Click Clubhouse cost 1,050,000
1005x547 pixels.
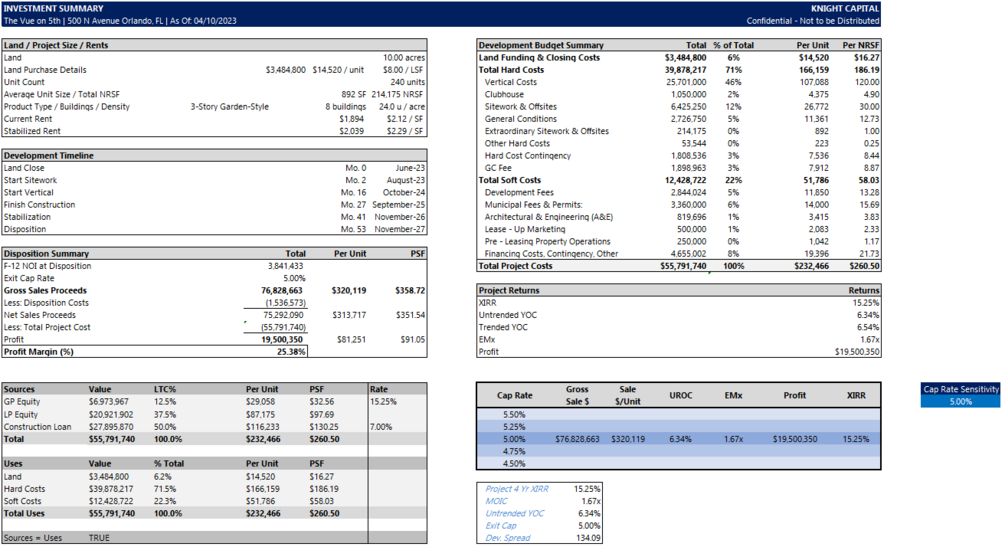(688, 94)
